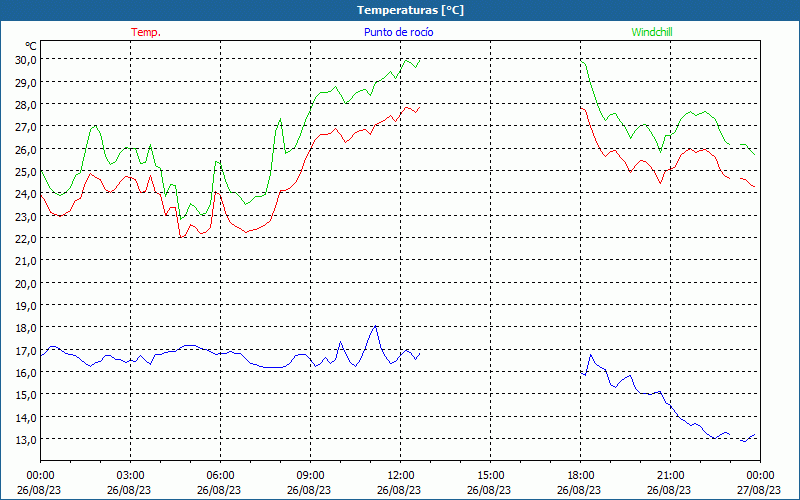
Task: Select the green Windchill legend label
Action: tap(652, 32)
